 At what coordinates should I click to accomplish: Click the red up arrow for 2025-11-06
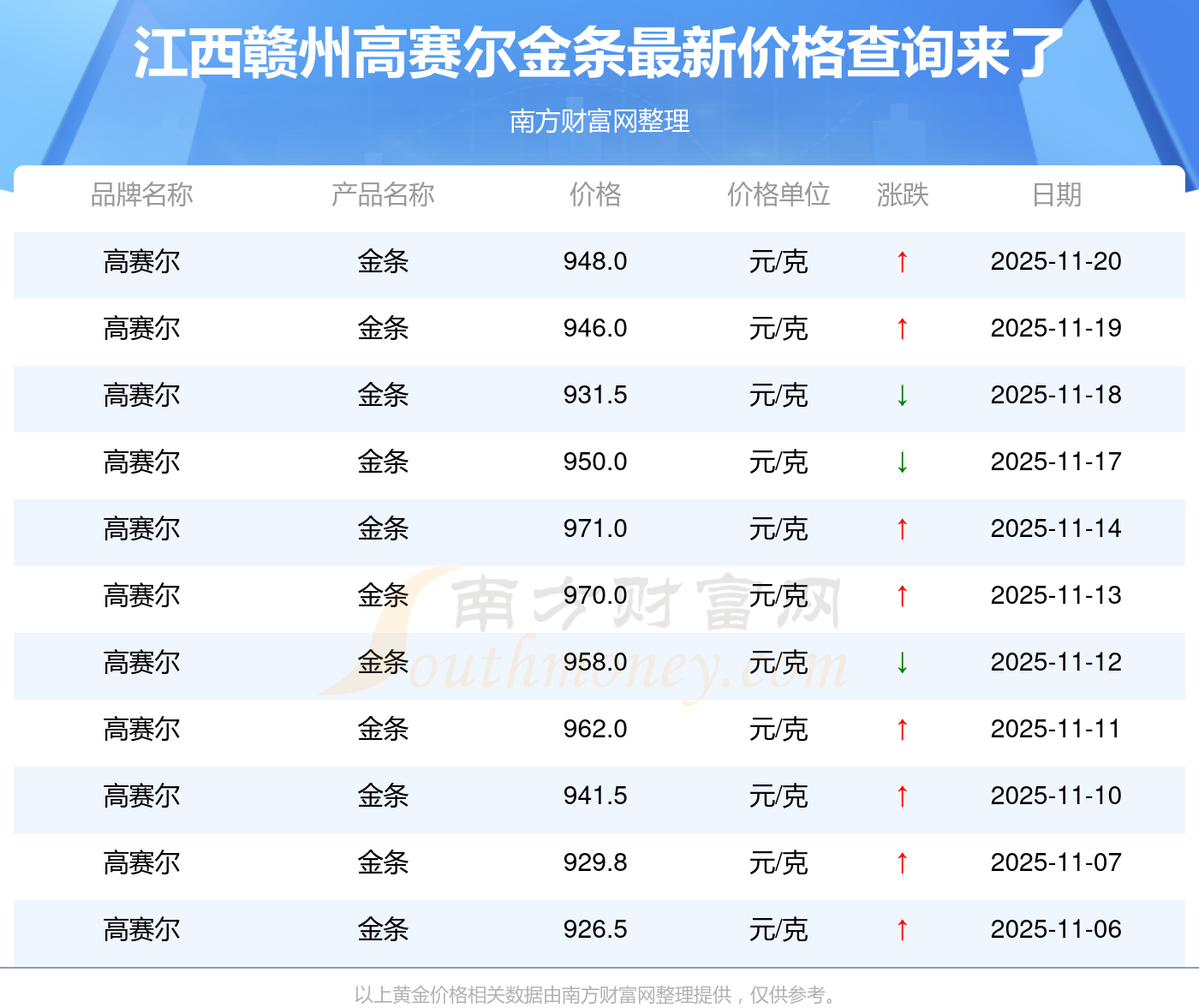[x=902, y=929]
